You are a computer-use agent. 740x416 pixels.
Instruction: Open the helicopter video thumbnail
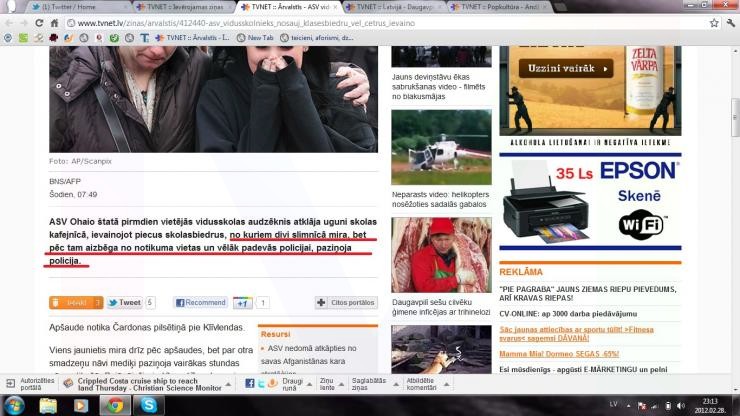[x=440, y=148]
